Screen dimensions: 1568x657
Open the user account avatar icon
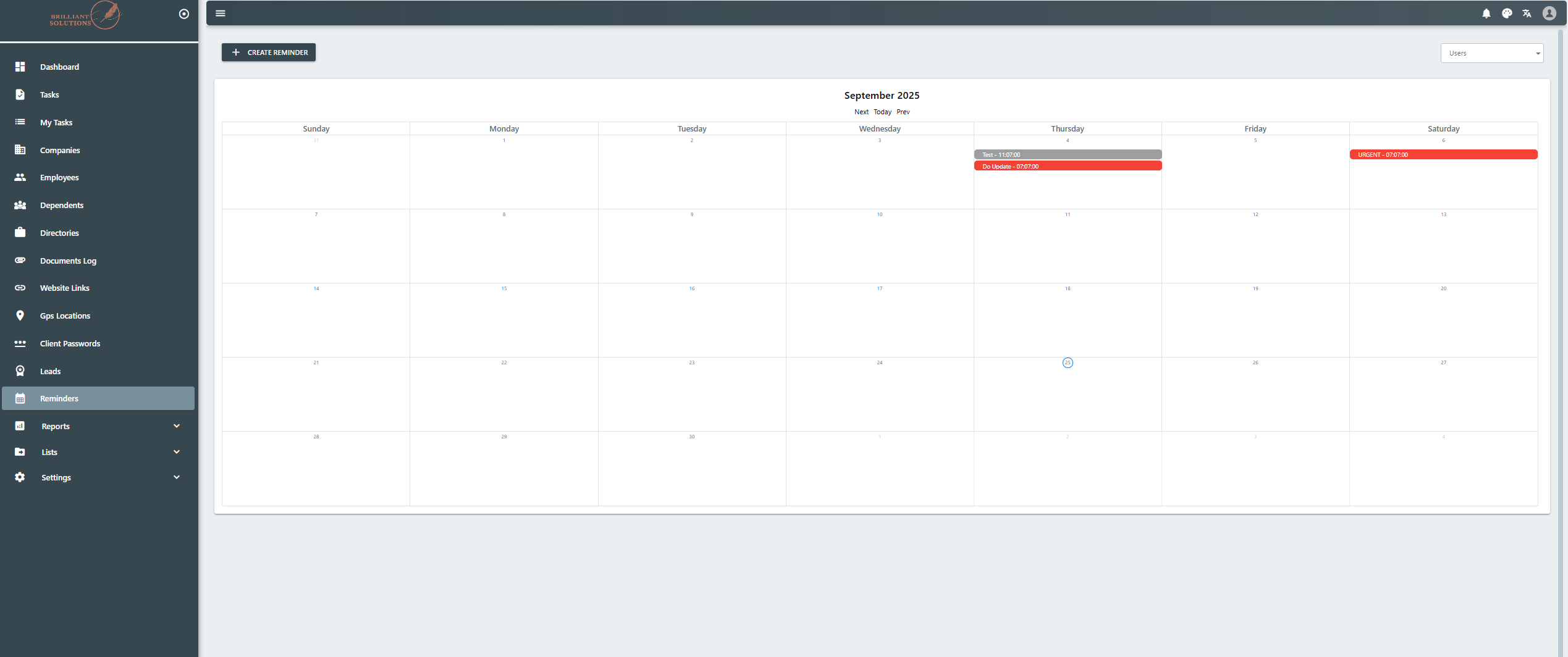1549,14
